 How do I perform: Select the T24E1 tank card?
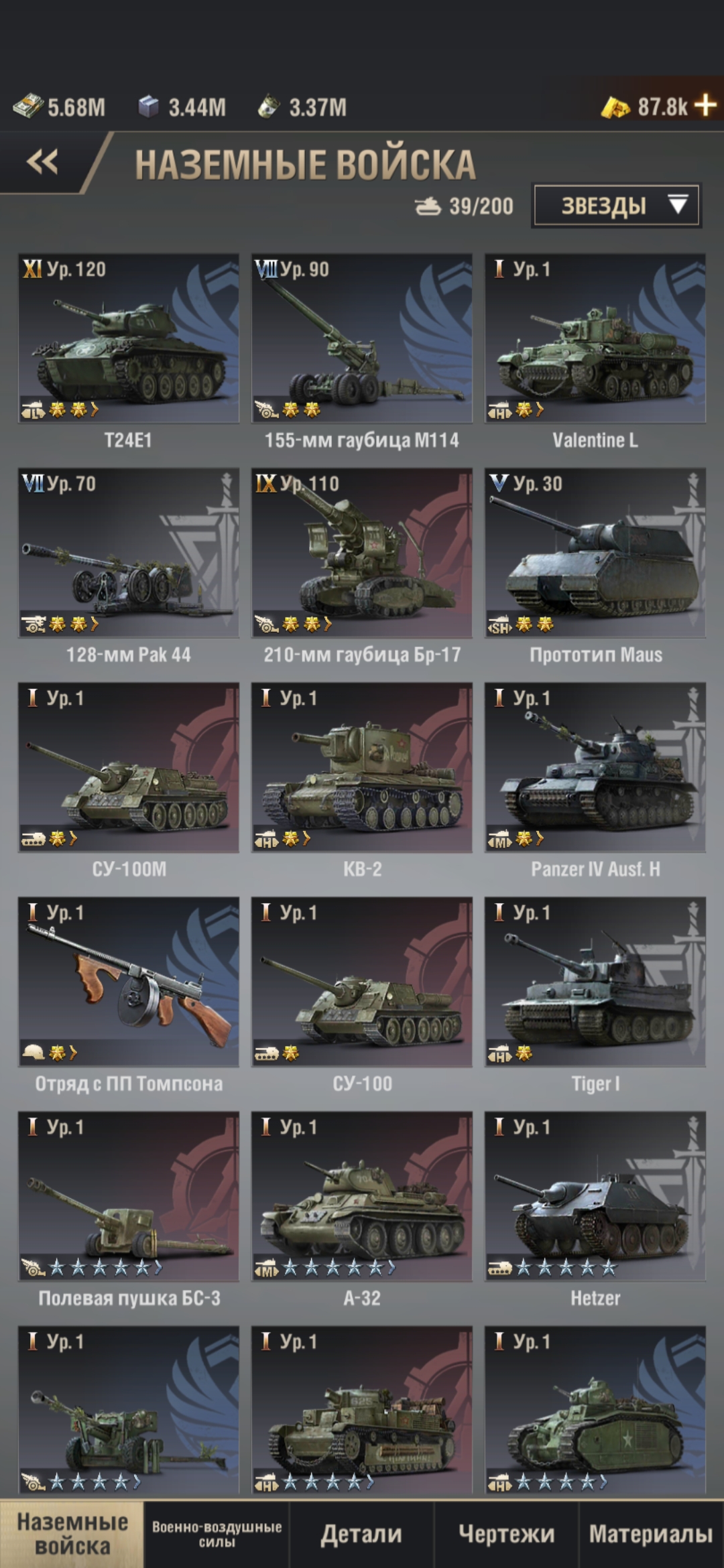[128, 351]
